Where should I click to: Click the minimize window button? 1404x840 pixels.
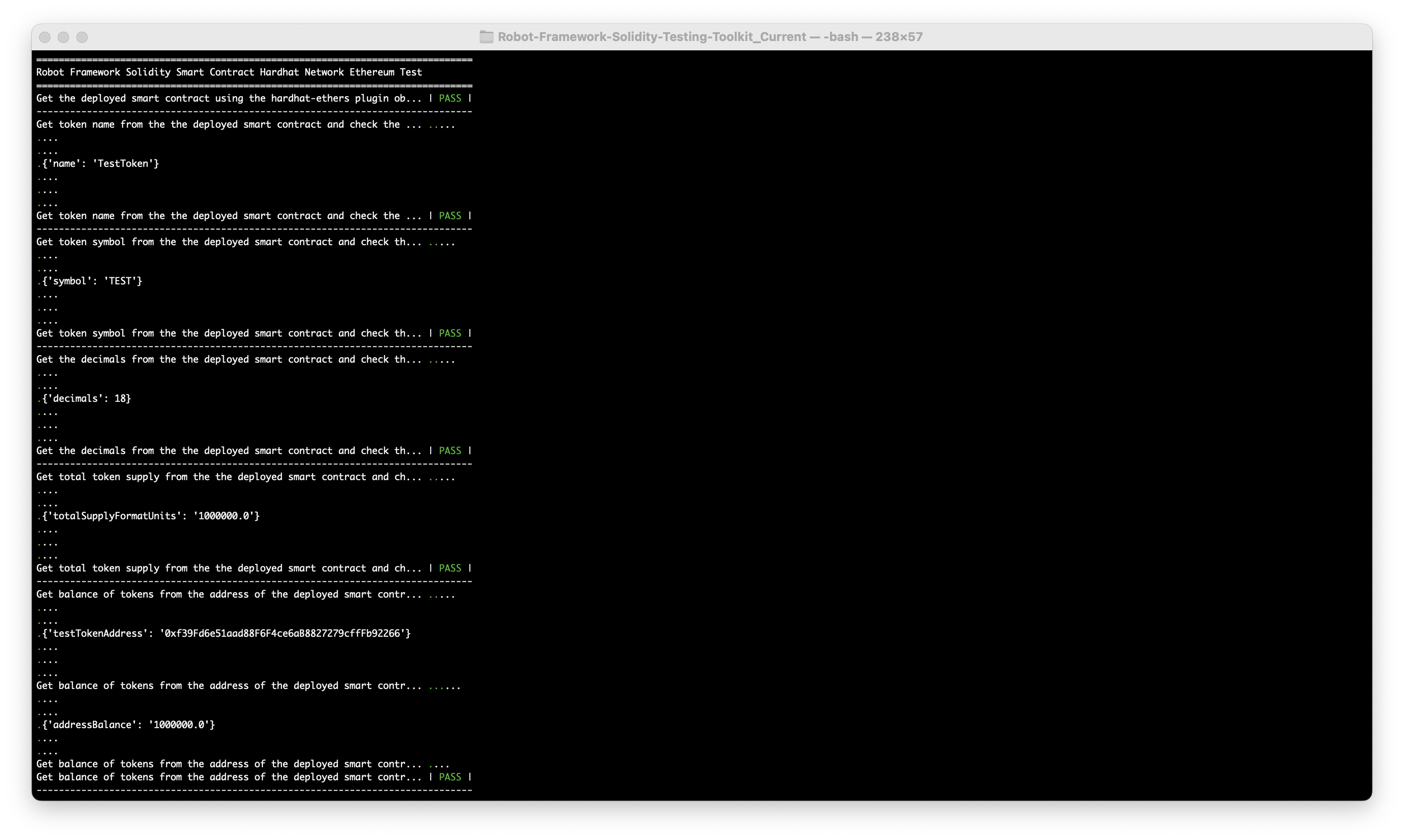[x=63, y=37]
